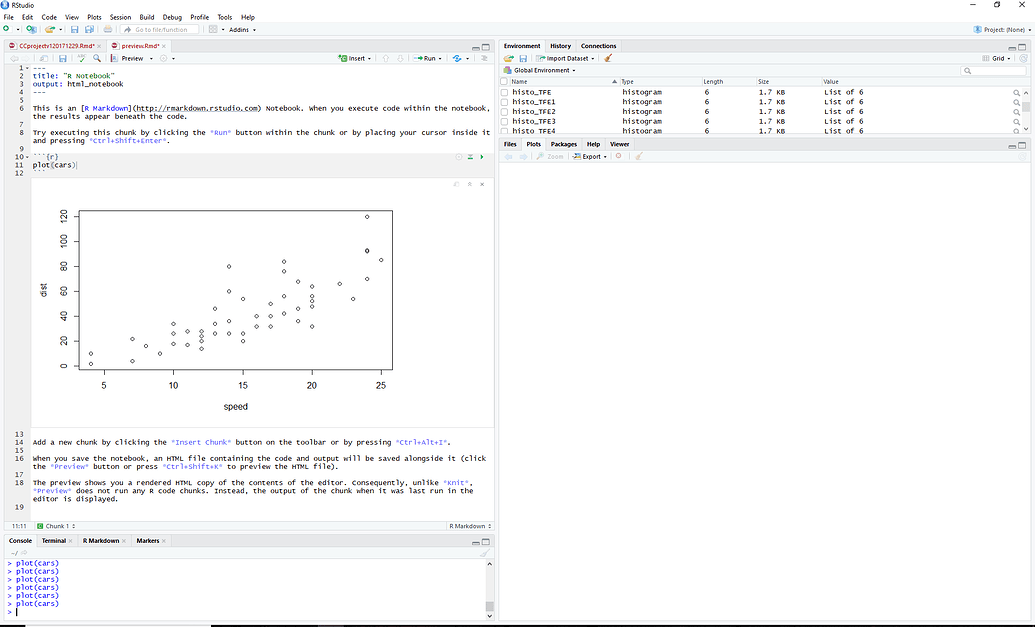Image resolution: width=1035 pixels, height=627 pixels.
Task: Open the Session menu
Action: click(x=120, y=17)
